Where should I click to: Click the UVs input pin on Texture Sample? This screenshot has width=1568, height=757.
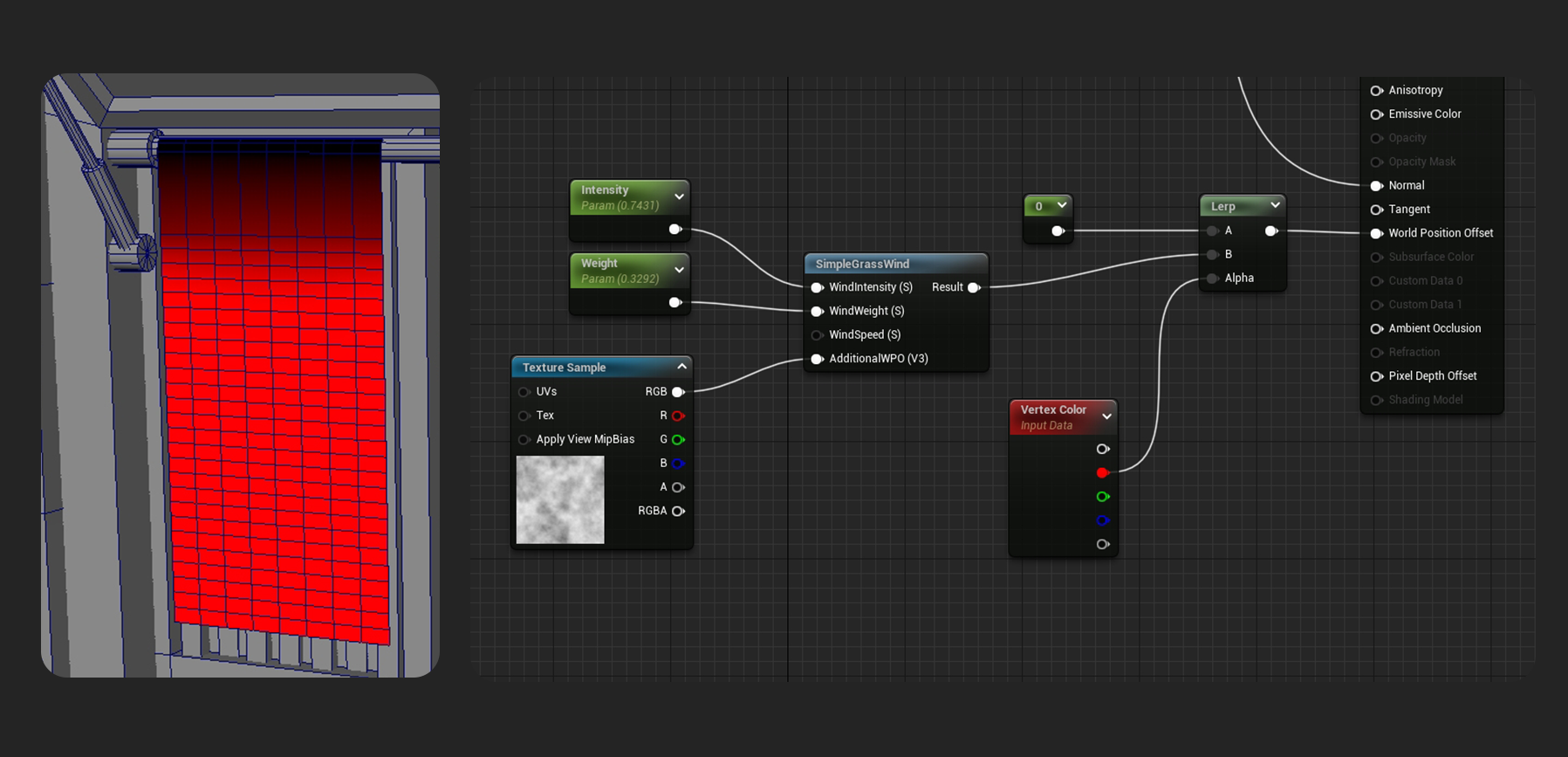(524, 392)
